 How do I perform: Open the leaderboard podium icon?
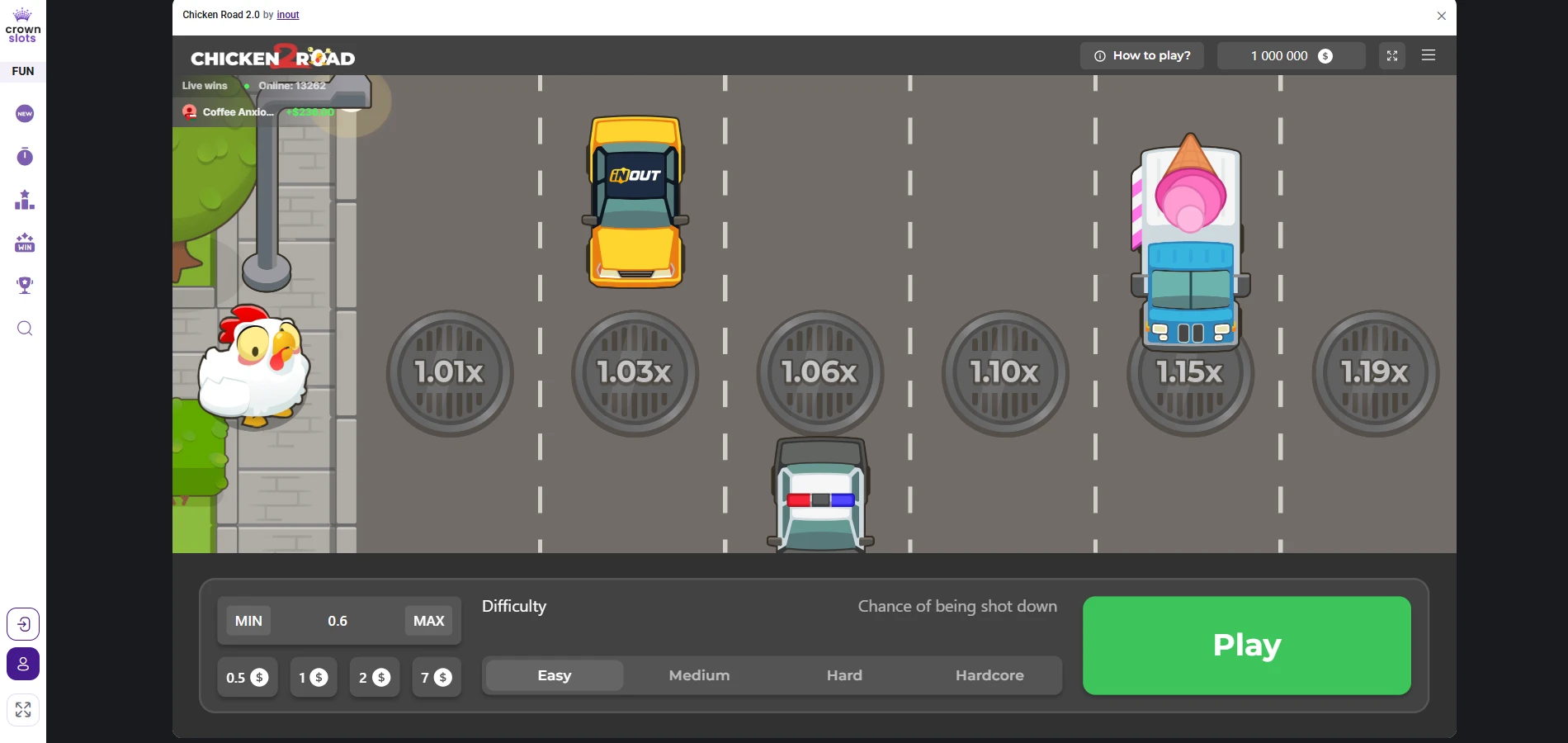[25, 200]
